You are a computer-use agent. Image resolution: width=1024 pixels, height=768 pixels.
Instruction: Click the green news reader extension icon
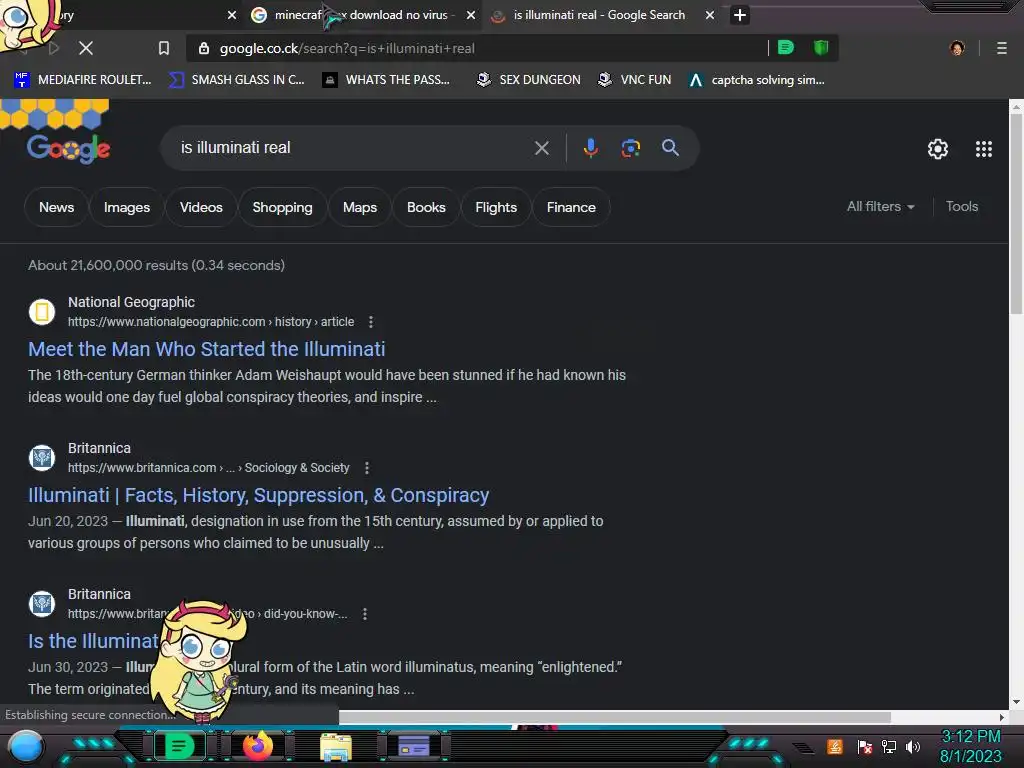tap(786, 48)
